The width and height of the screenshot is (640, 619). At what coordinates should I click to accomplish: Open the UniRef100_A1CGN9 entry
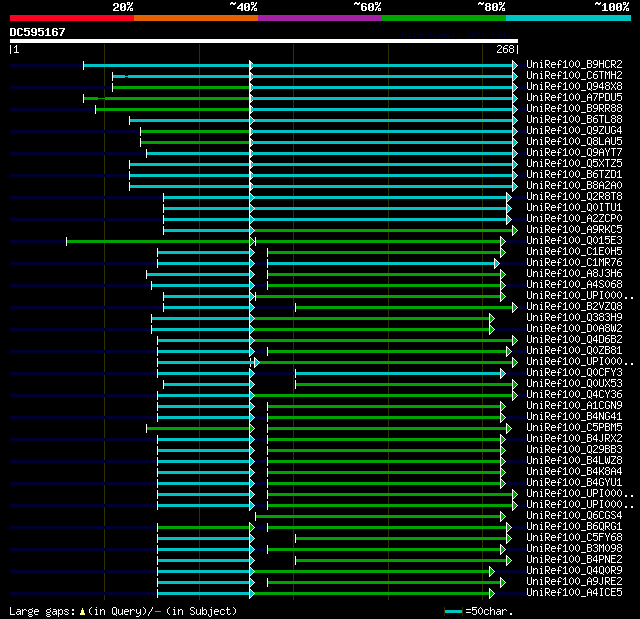click(574, 406)
